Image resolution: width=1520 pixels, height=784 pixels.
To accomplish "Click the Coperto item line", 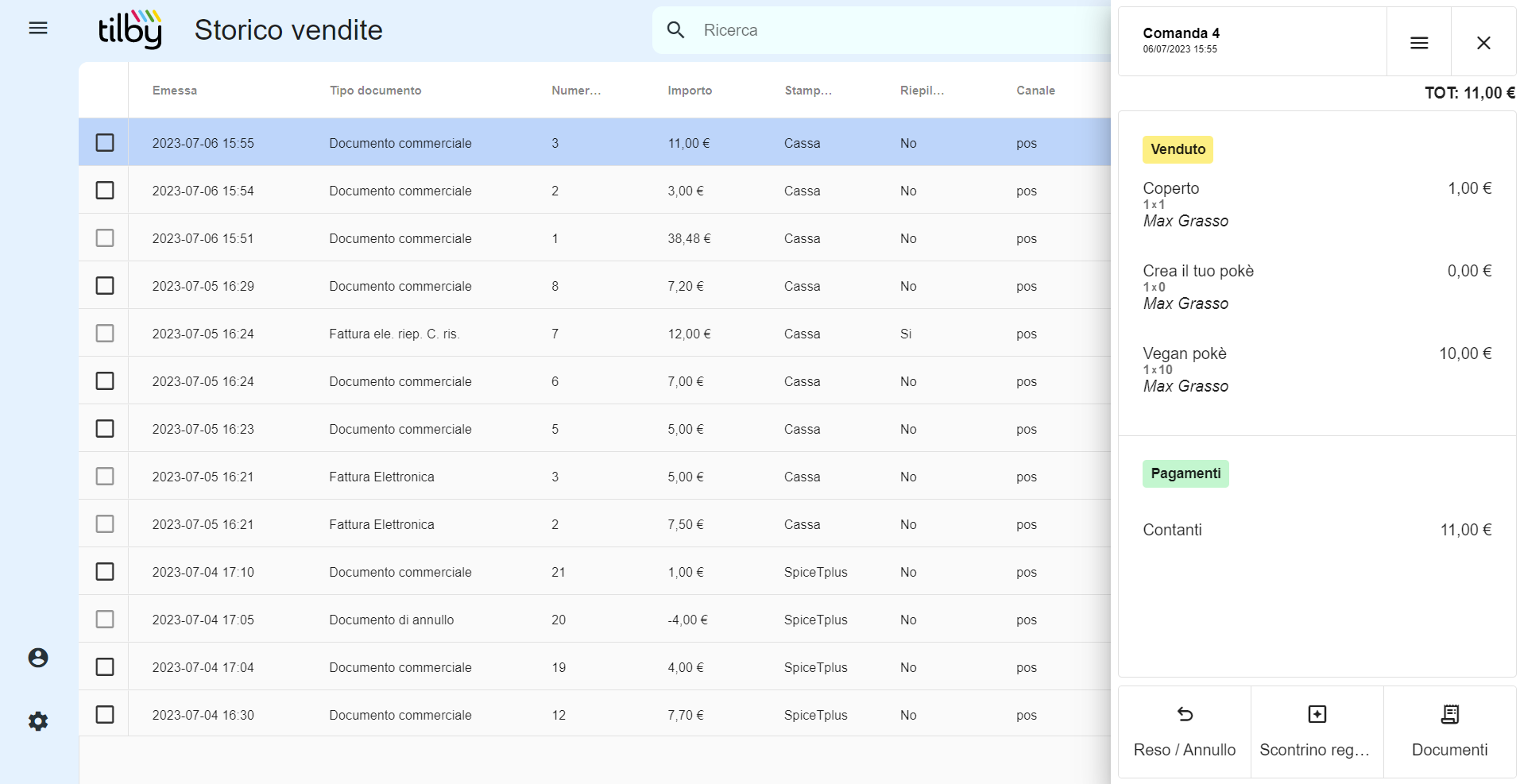I will click(1317, 204).
